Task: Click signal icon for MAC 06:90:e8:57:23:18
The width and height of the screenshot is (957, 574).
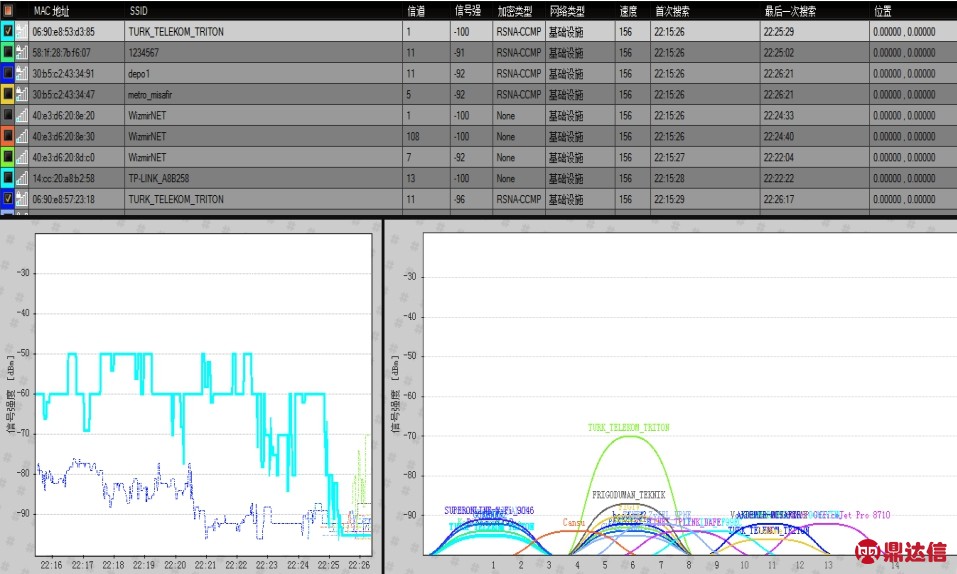Action: tap(22, 199)
